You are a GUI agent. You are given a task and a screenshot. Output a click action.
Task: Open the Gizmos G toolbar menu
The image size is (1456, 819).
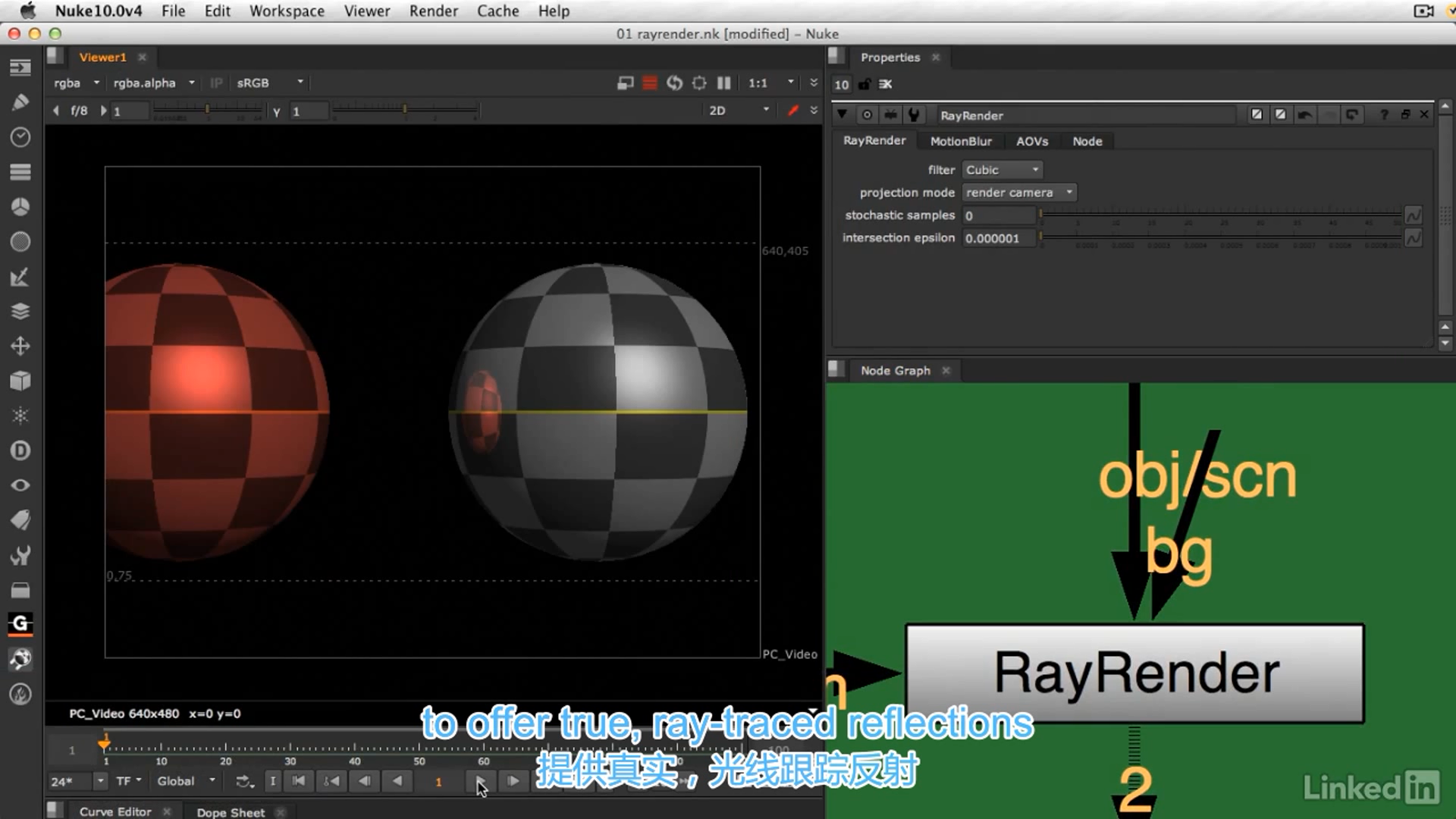[x=20, y=623]
